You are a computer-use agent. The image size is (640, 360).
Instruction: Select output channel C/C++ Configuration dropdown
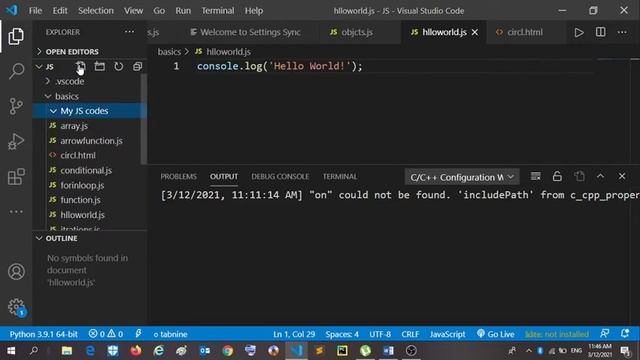(462, 177)
